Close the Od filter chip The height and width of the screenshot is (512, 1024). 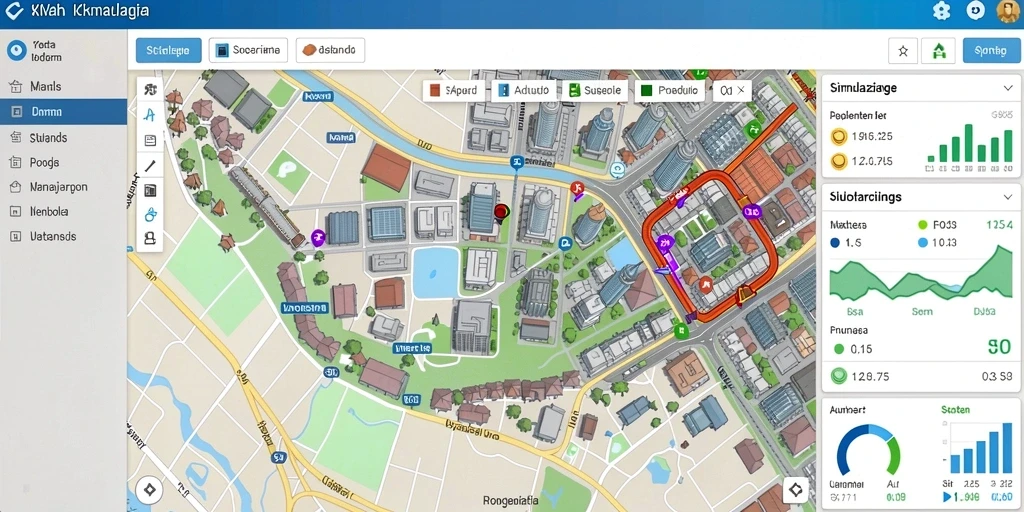pyautogui.click(x=741, y=91)
